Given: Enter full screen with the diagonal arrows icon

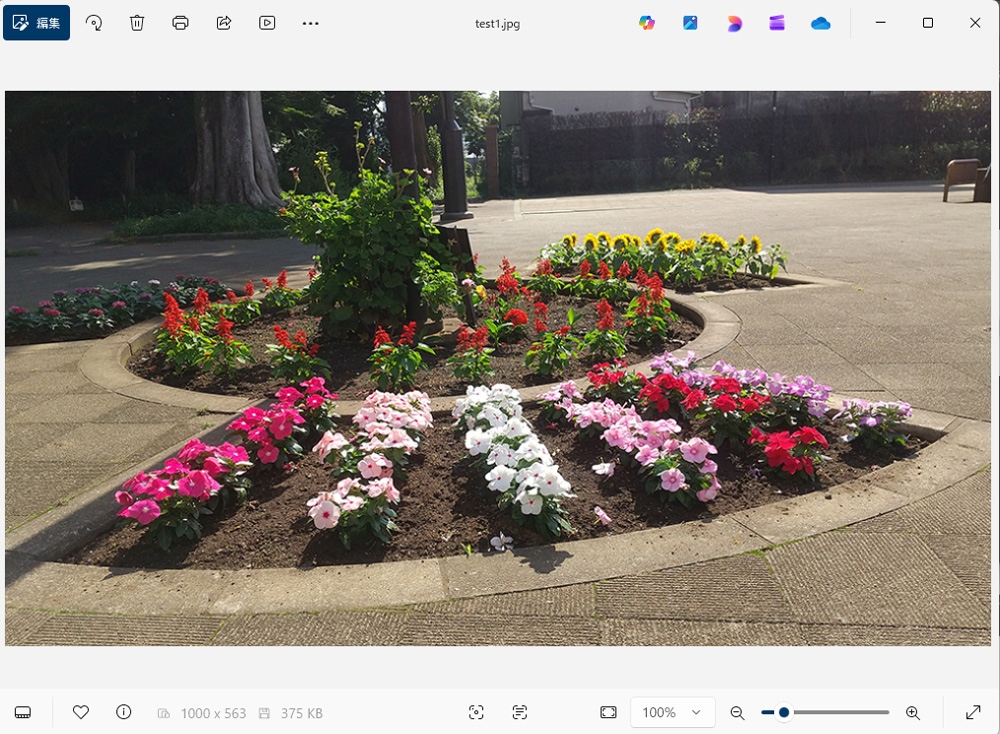Looking at the screenshot, I should click(973, 712).
